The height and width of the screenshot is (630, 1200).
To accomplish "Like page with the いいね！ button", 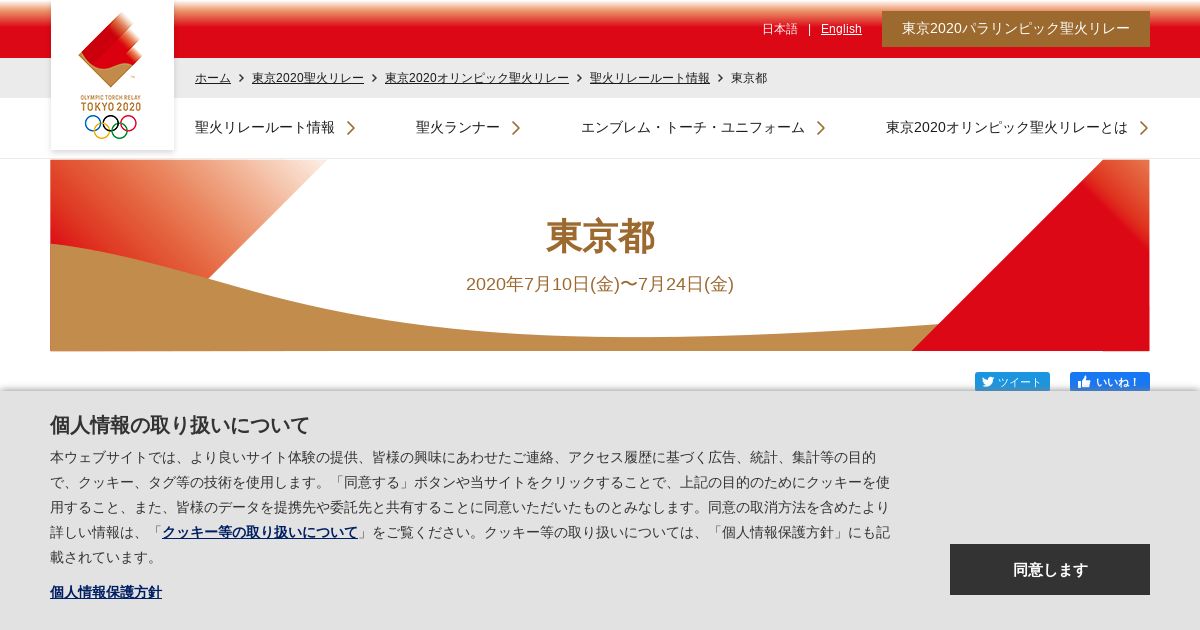I will [x=1110, y=382].
